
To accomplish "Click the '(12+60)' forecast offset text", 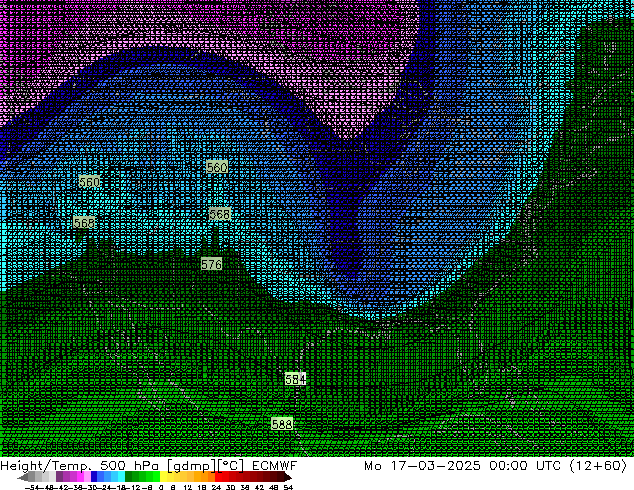I will coord(598,466).
